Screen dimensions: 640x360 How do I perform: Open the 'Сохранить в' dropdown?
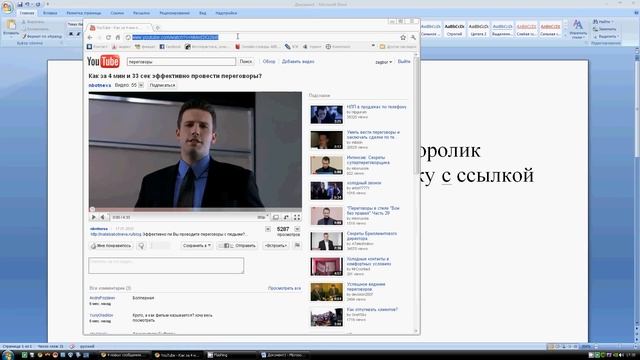click(197, 246)
